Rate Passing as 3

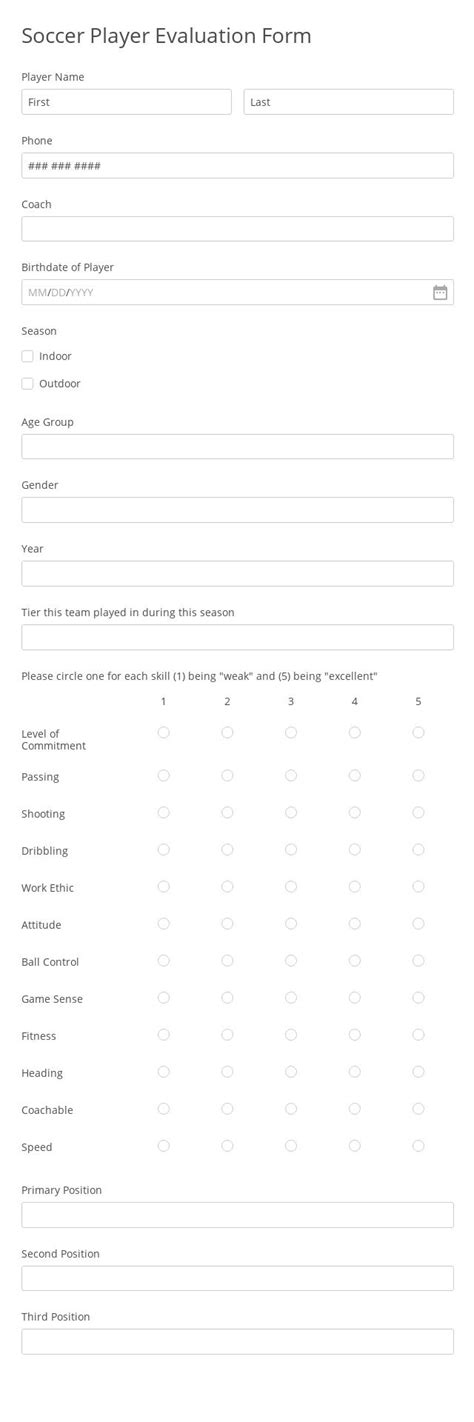pos(291,776)
